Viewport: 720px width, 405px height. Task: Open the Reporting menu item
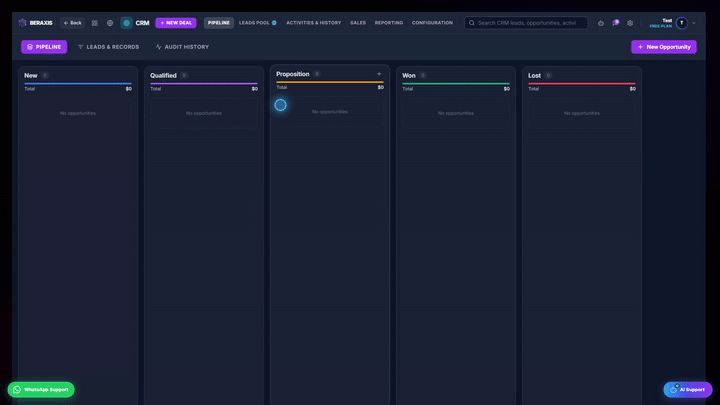click(388, 22)
